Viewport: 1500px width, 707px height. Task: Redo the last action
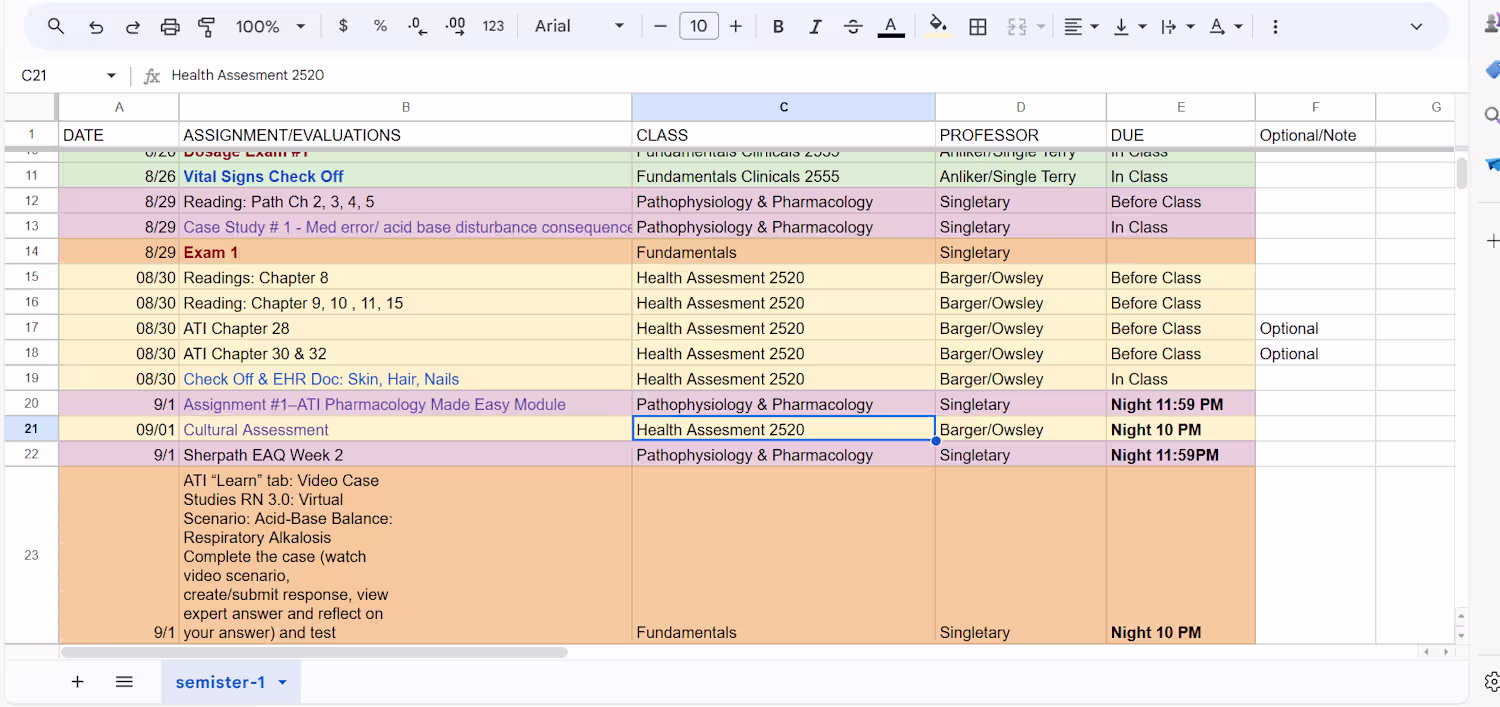point(132,27)
